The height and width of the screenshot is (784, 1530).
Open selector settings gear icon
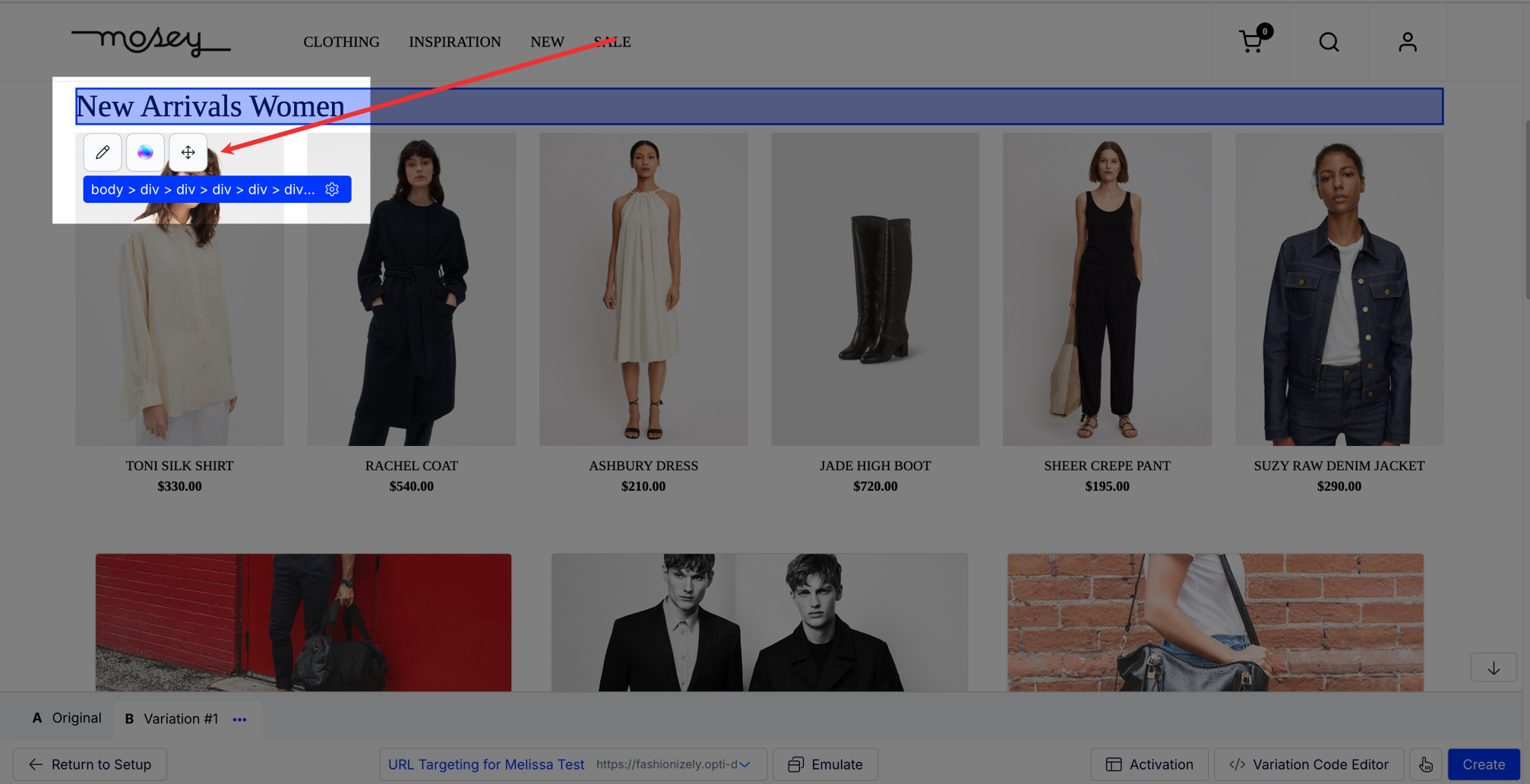[x=332, y=189]
